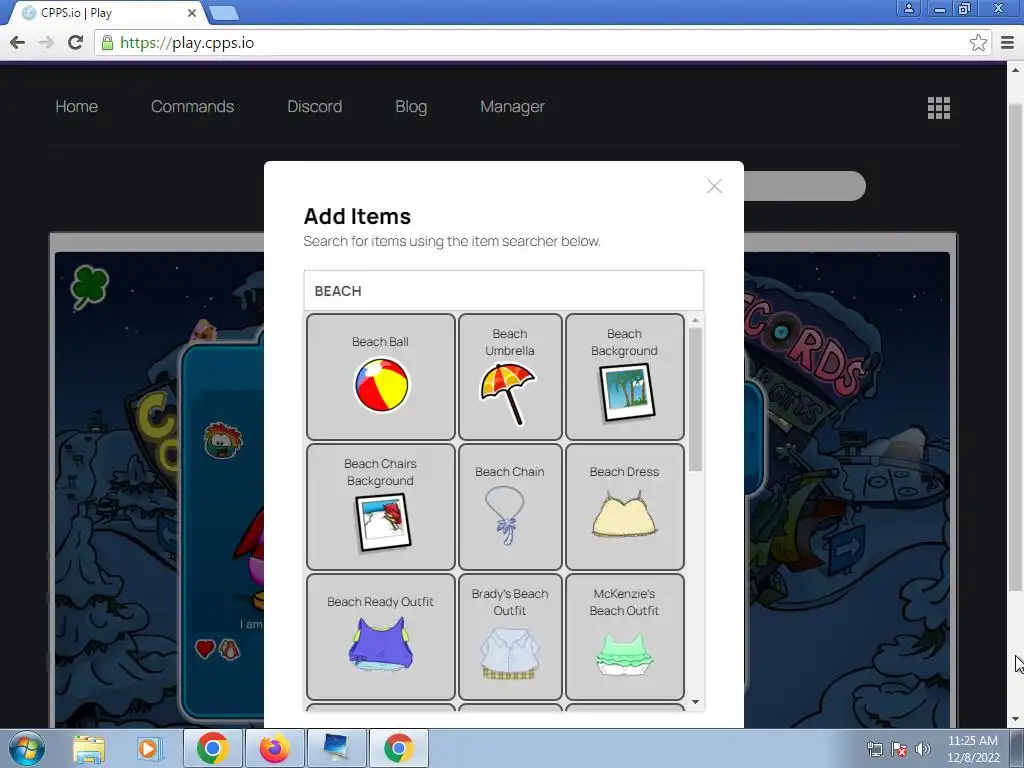The height and width of the screenshot is (768, 1024).
Task: Open the Commands page
Action: [192, 106]
